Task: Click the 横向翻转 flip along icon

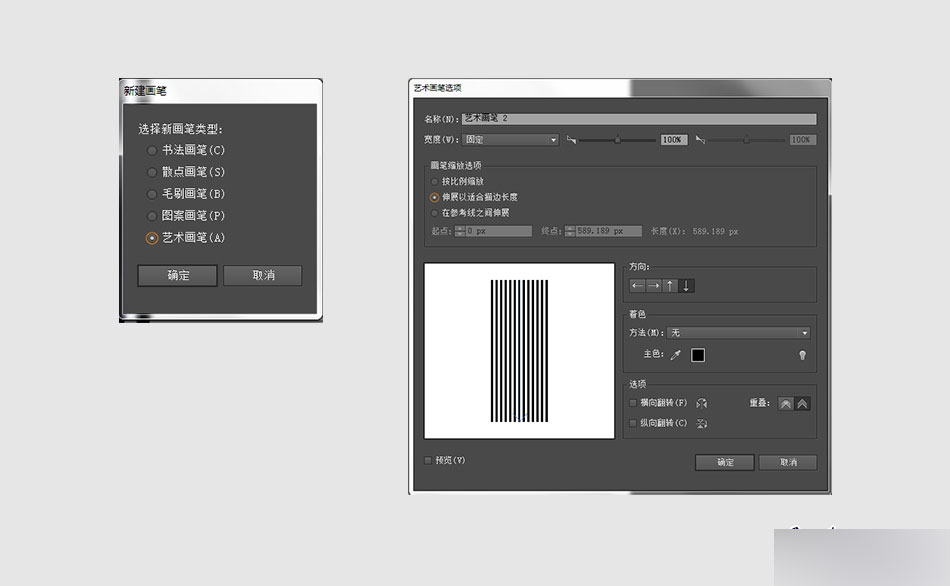Action: 702,403
